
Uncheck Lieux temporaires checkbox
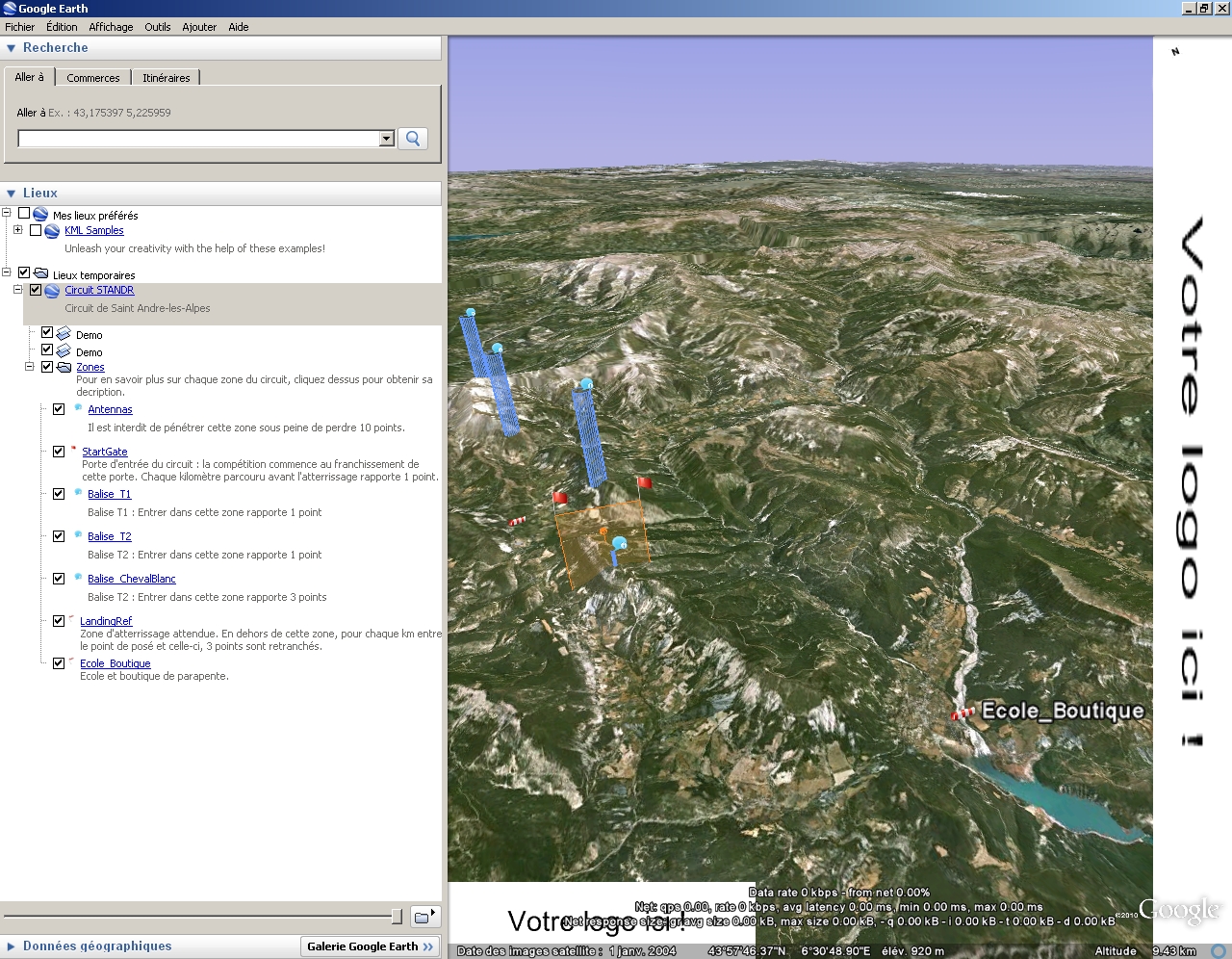click(24, 273)
